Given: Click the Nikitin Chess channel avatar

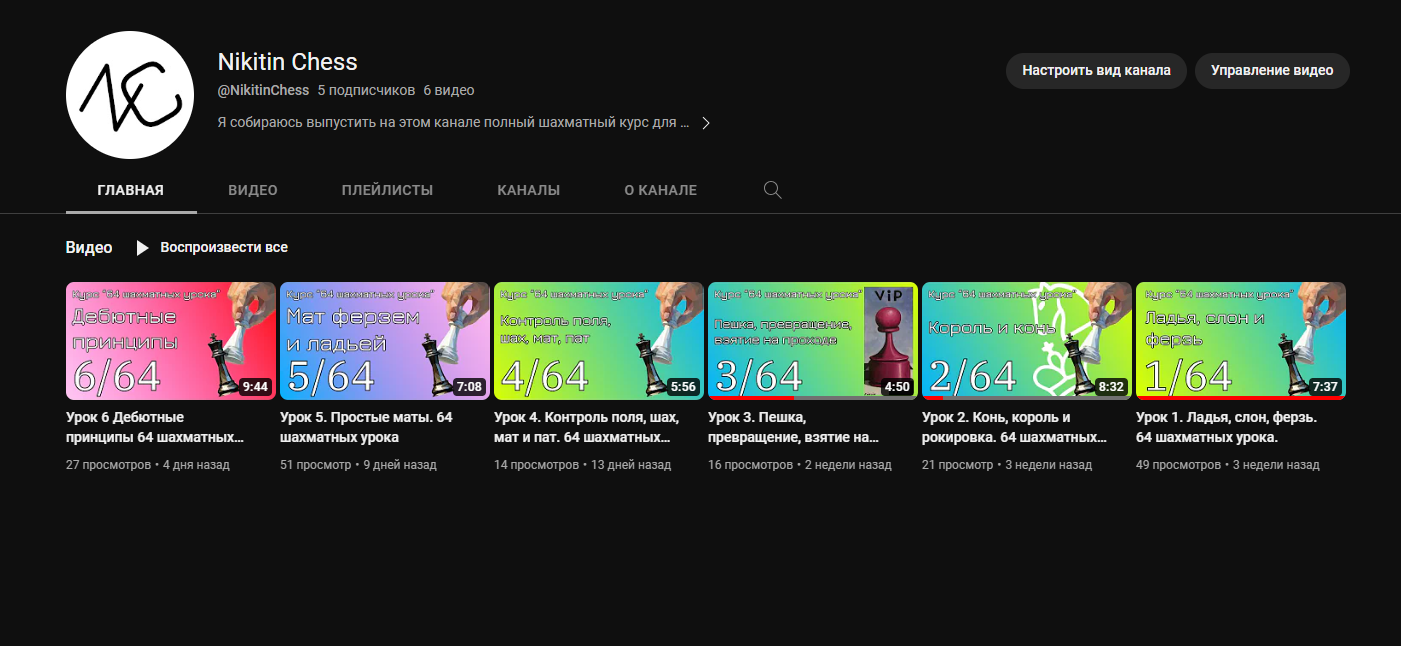Looking at the screenshot, I should [130, 95].
